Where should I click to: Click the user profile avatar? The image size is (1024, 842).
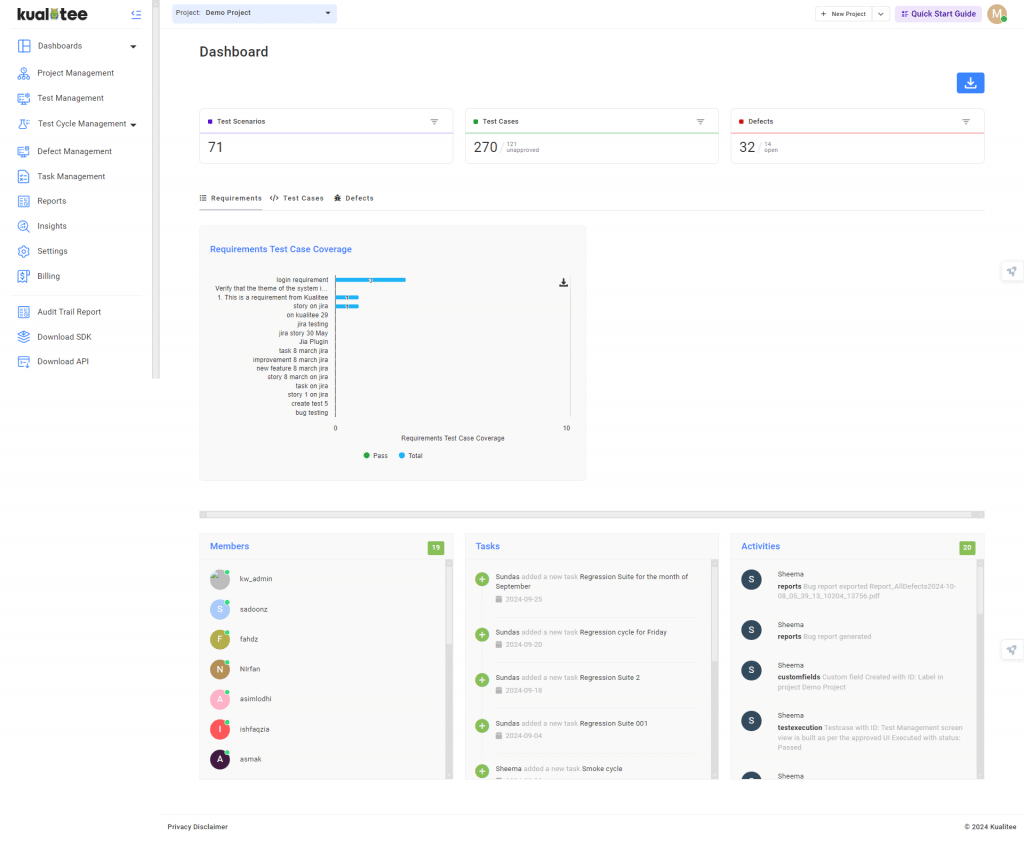(x=997, y=14)
